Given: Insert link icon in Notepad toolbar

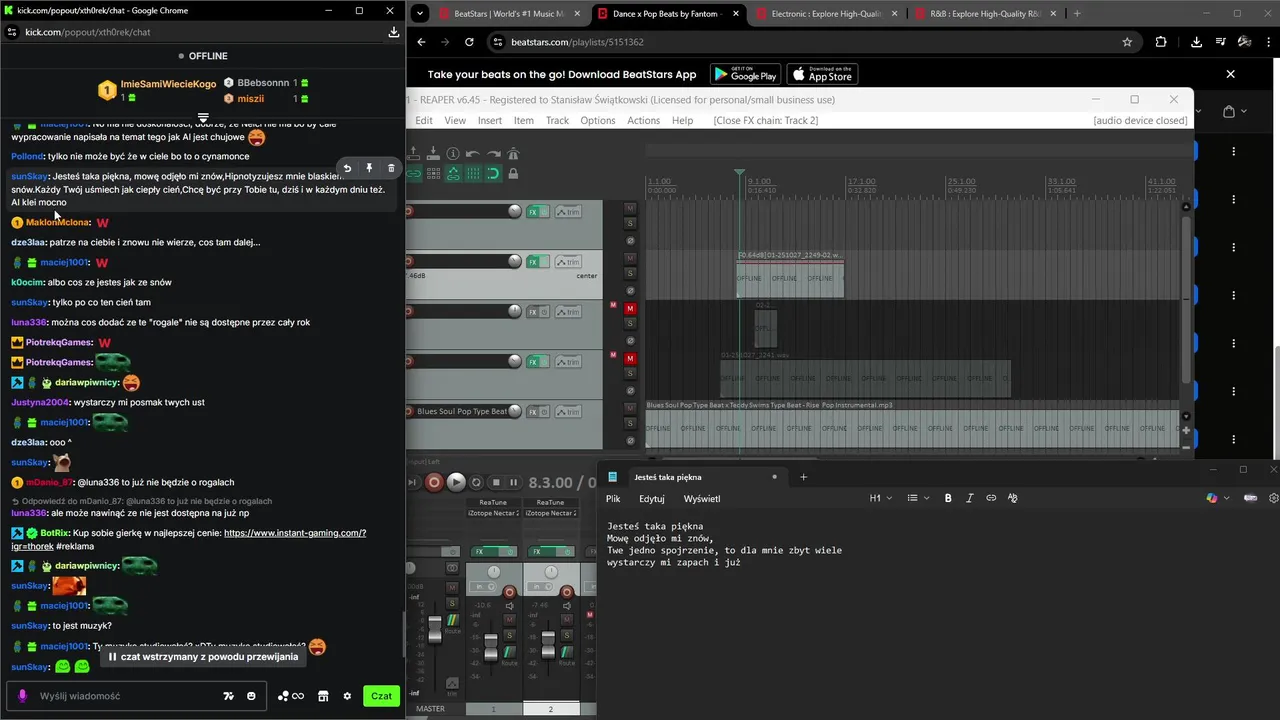Looking at the screenshot, I should coord(991,498).
